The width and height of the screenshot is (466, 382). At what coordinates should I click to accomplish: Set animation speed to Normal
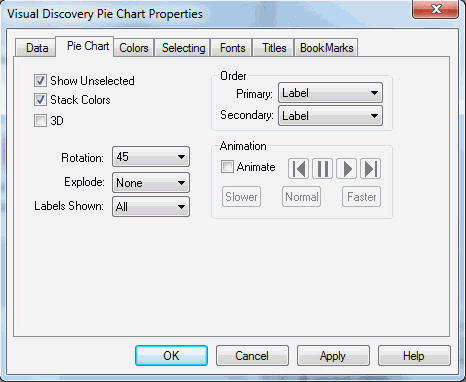(x=301, y=197)
